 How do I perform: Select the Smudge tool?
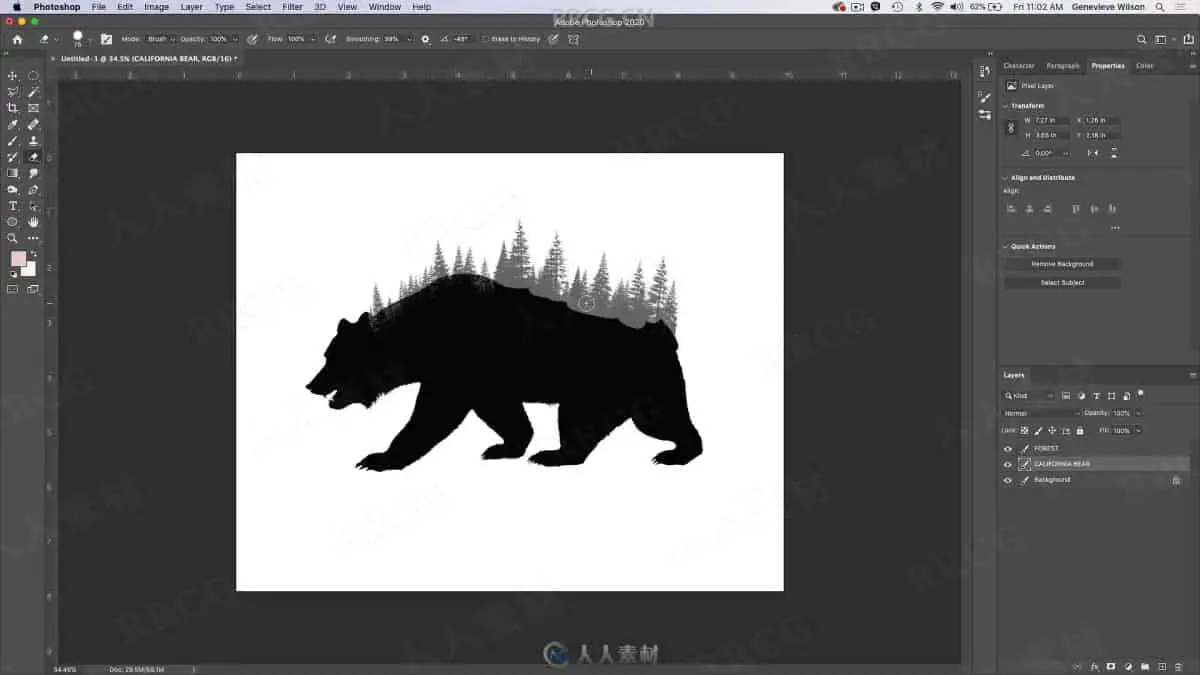(33, 173)
